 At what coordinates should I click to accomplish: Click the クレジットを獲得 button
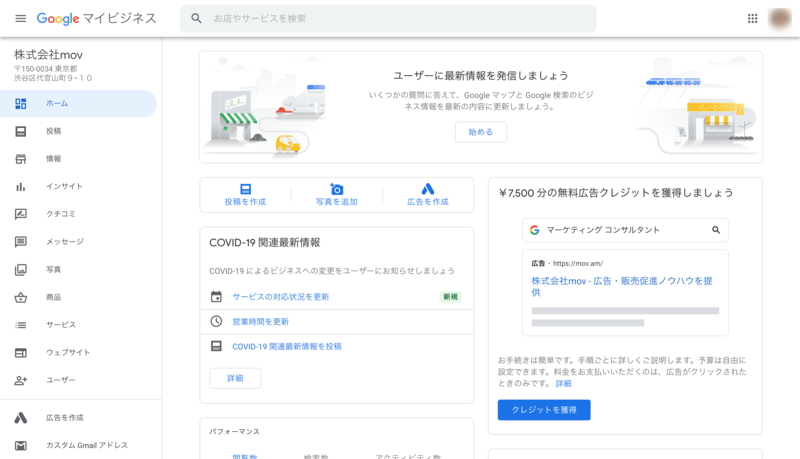pos(544,410)
